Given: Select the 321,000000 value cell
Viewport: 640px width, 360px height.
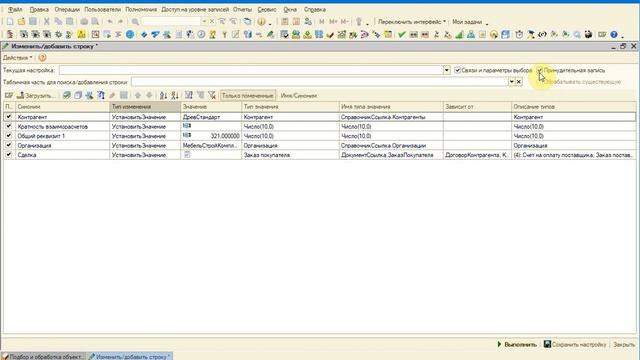Looking at the screenshot, I should pos(211,136).
